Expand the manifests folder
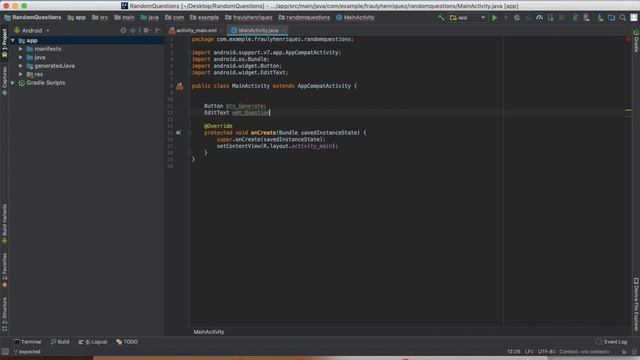The width and height of the screenshot is (640, 360). [21, 49]
